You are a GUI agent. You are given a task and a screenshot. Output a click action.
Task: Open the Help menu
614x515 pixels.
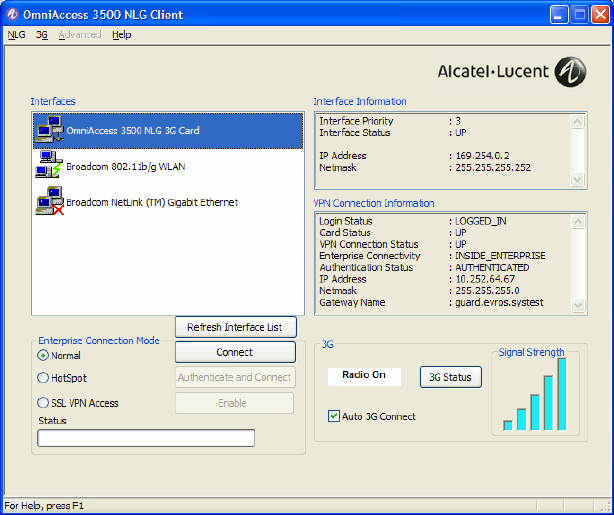point(122,35)
